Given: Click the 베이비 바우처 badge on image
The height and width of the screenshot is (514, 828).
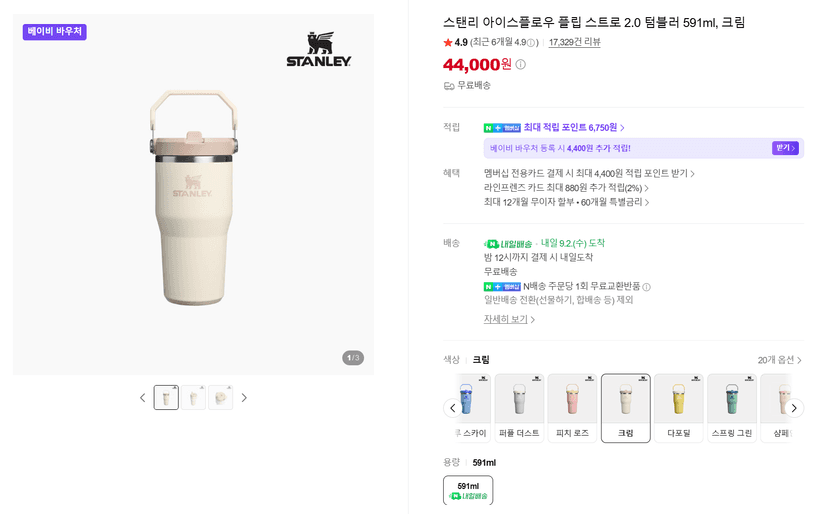Looking at the screenshot, I should click(x=54, y=32).
